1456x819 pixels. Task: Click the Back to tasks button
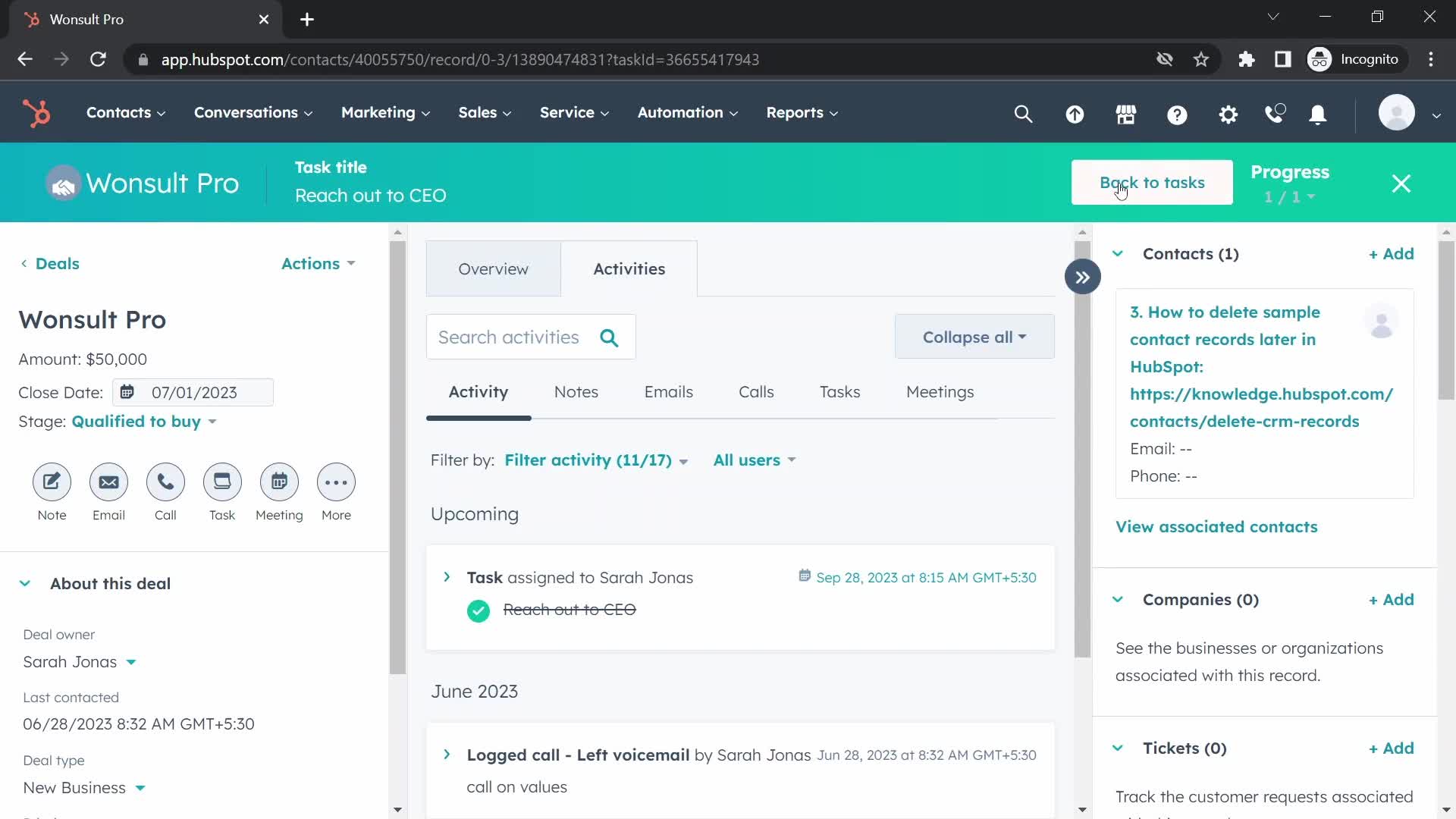[x=1152, y=183]
